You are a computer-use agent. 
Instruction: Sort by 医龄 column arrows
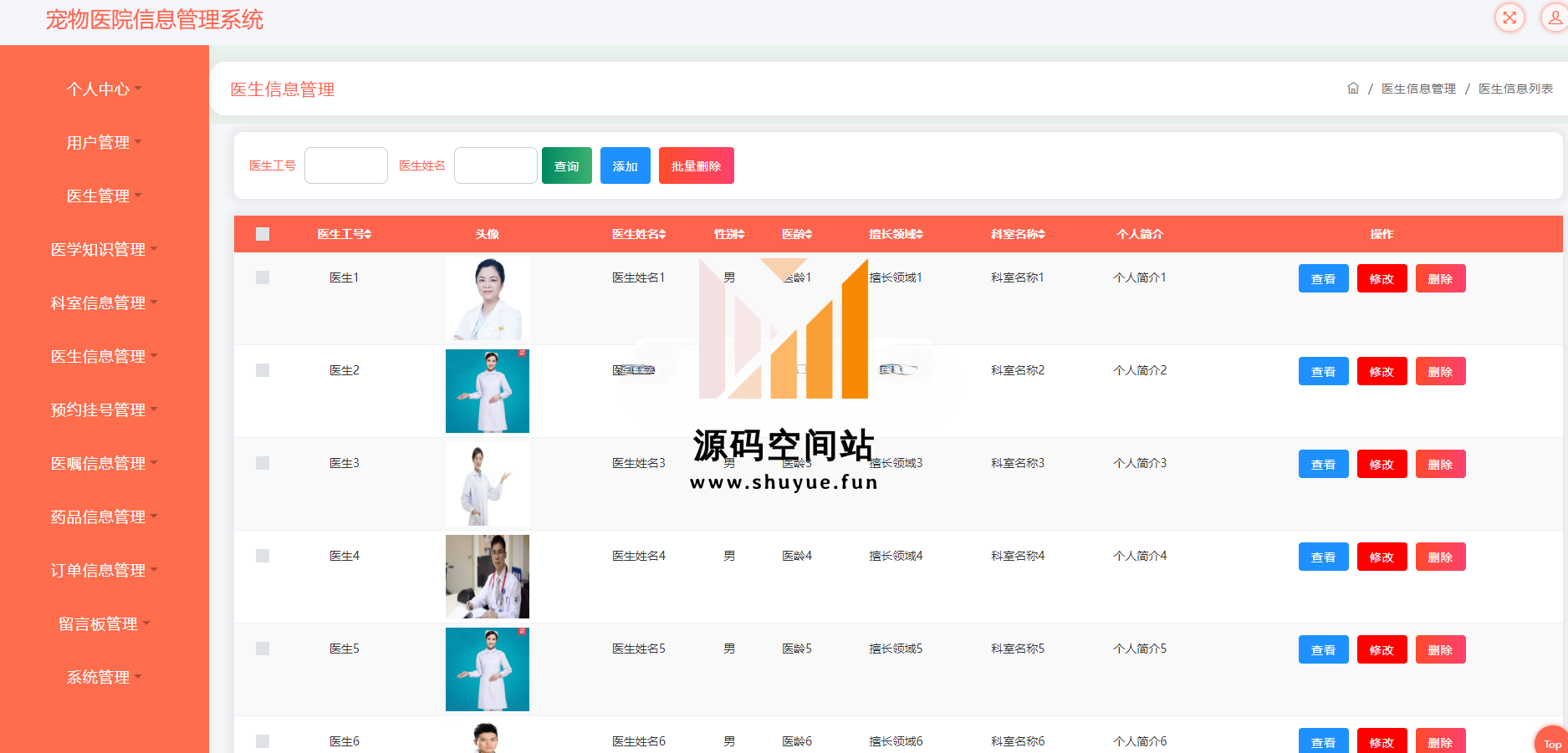(808, 234)
